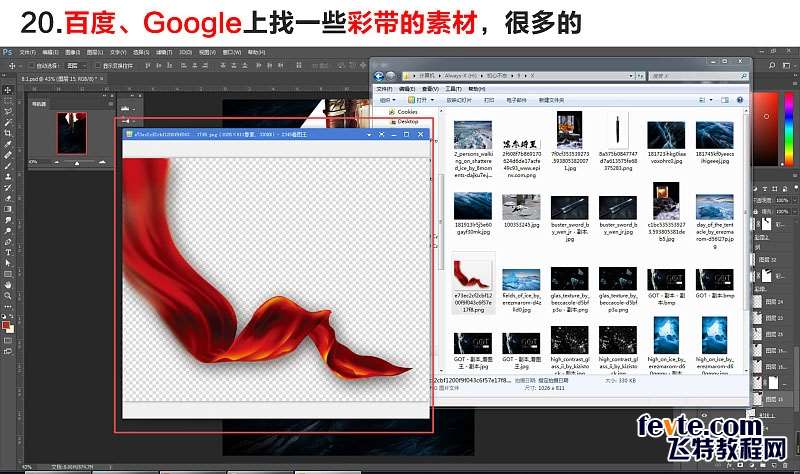
Task: Expand the arrow beside 打开 in Explorer
Action: 432,100
